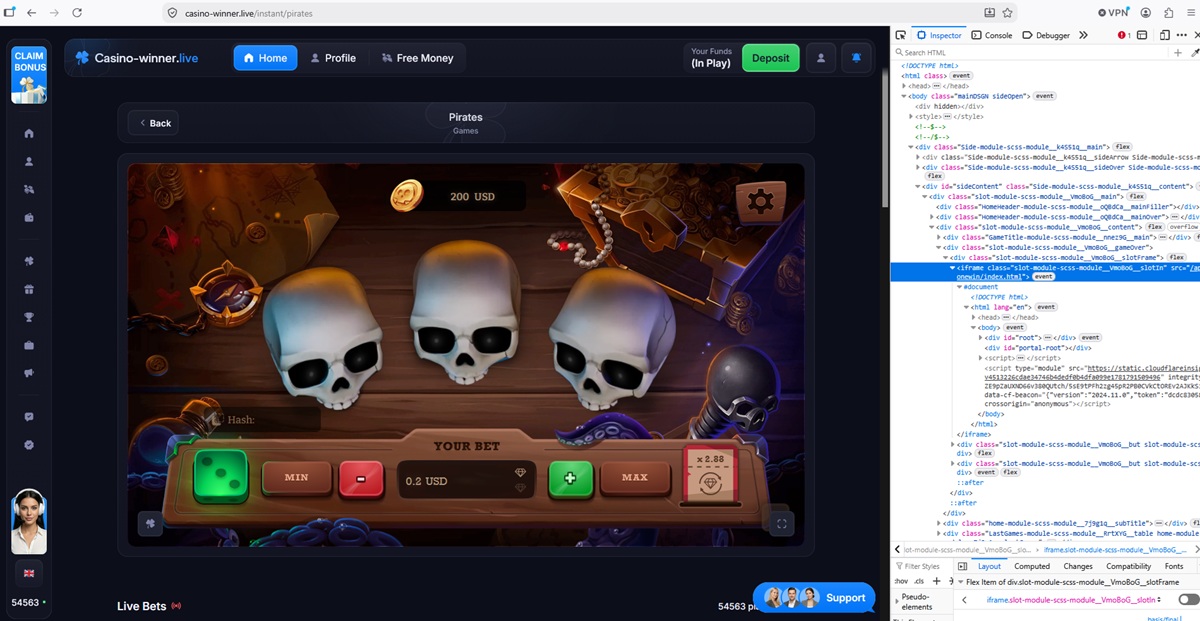Screen dimensions: 1200x621
Task: Show more DevTools tabs chevron
Action: pos(1083,35)
